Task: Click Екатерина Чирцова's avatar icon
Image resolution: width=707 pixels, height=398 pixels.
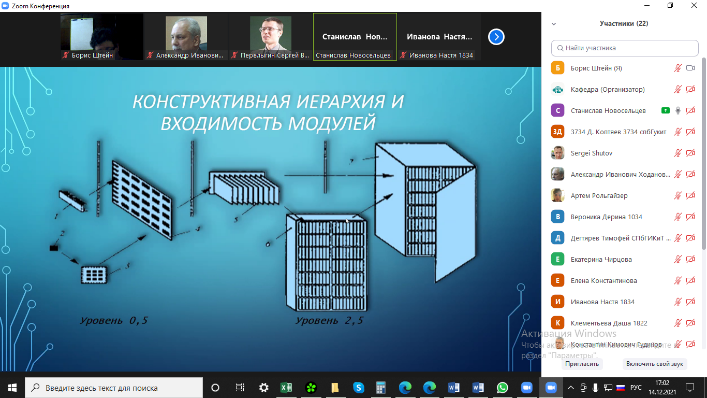Action: [558, 259]
